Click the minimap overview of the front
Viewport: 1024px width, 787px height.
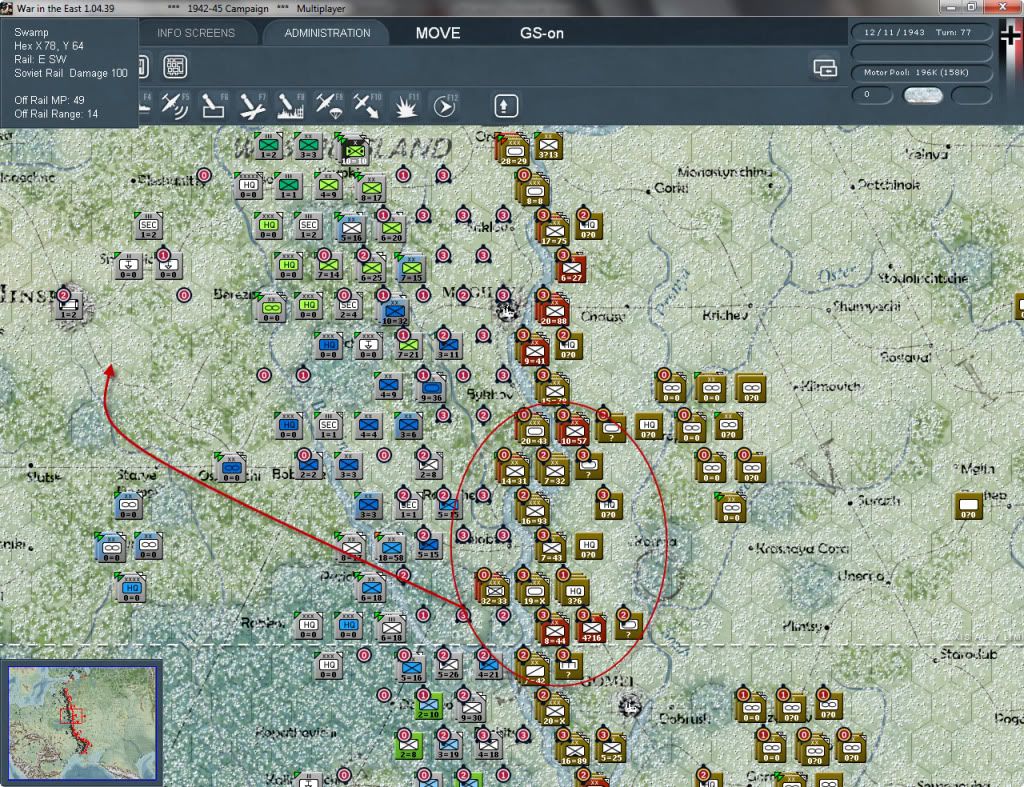pos(82,723)
